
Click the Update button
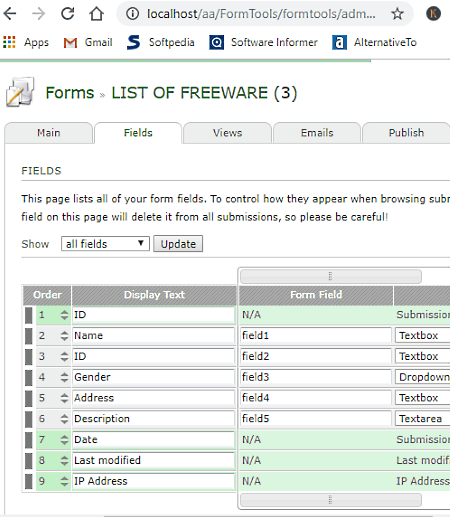178,244
